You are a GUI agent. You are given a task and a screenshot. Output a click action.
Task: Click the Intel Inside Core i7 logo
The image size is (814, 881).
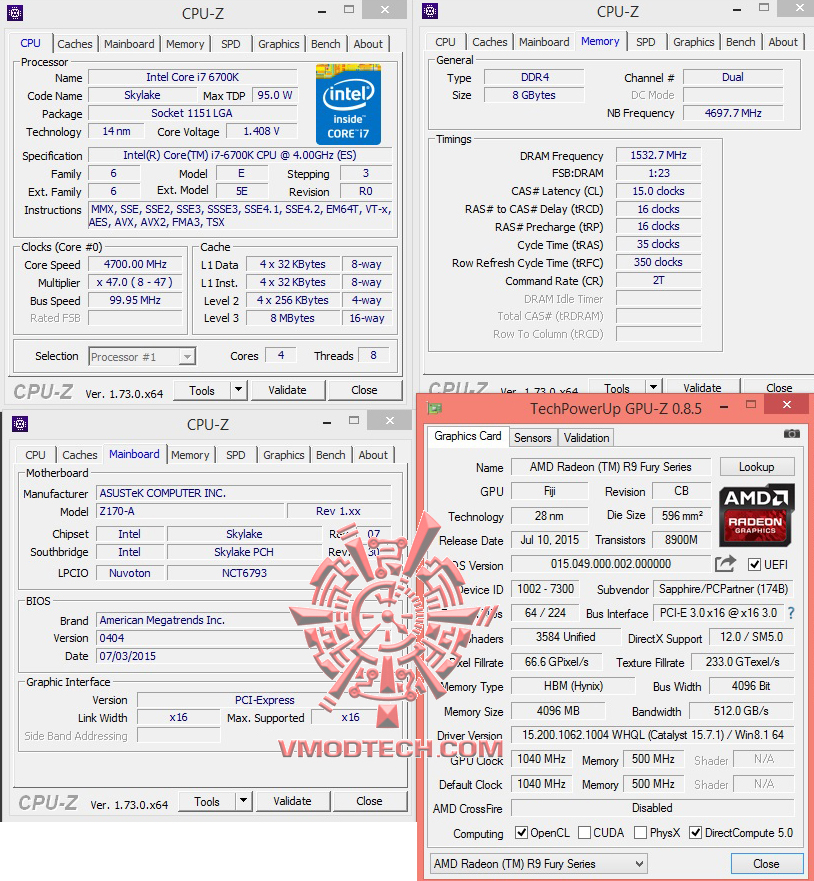pos(348,104)
